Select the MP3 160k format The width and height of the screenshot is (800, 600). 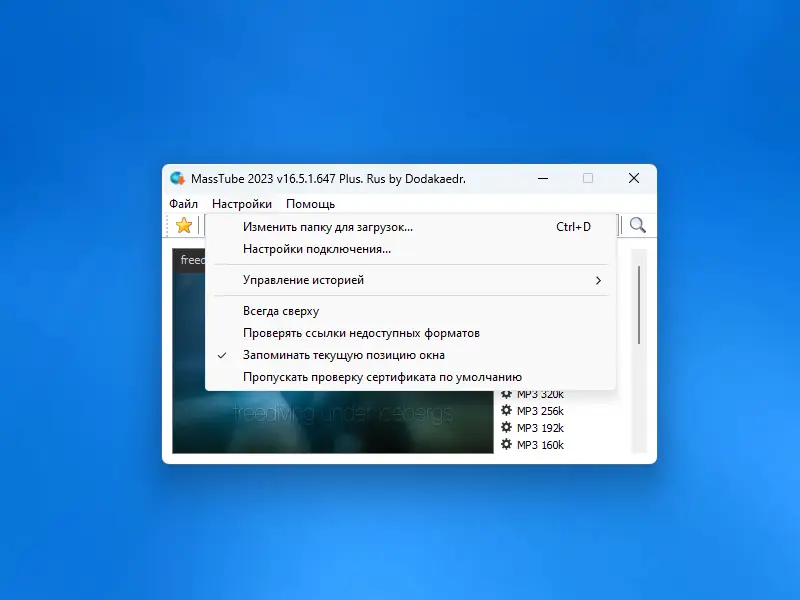pyautogui.click(x=540, y=444)
